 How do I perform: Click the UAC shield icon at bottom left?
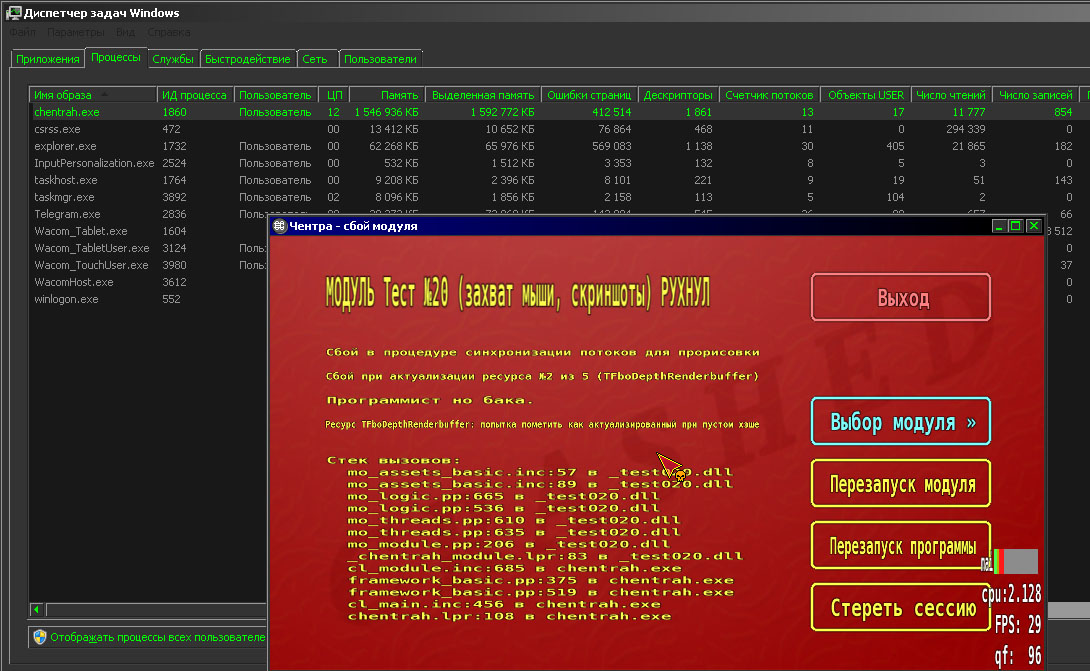(40, 637)
